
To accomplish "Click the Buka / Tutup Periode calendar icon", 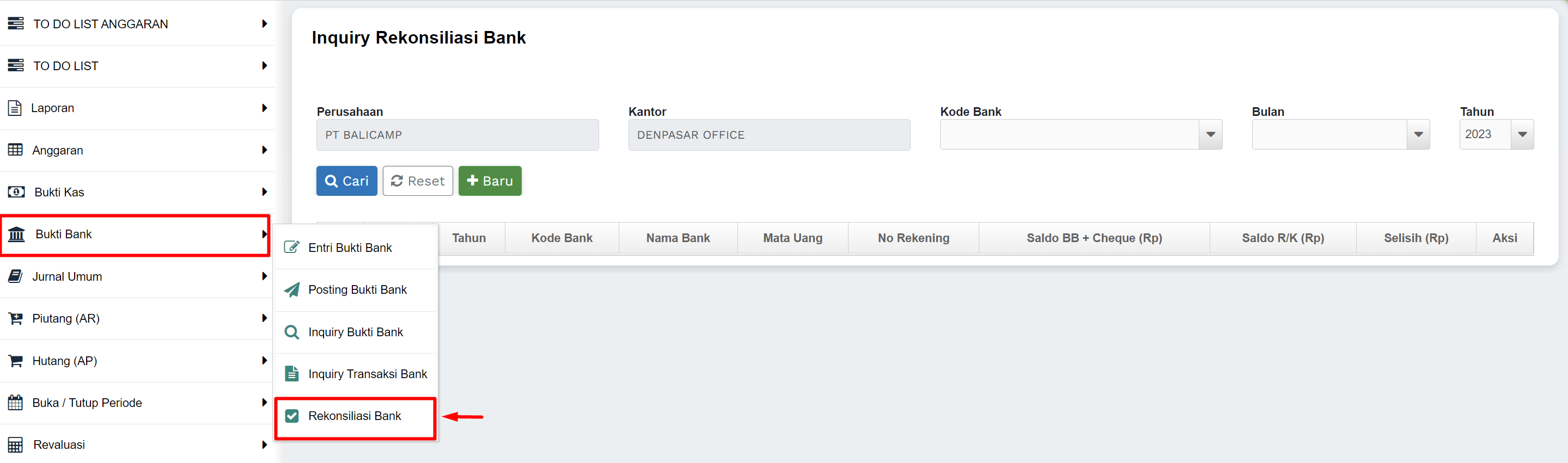I will [15, 403].
